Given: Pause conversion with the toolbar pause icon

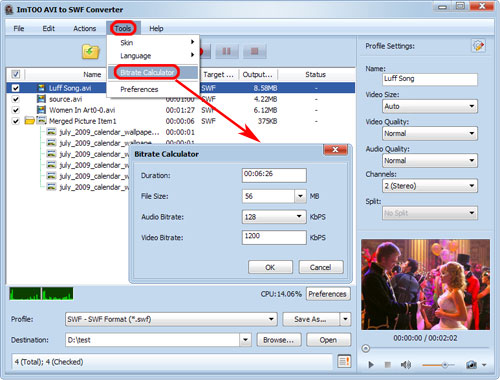Looking at the screenshot, I should [x=227, y=51].
